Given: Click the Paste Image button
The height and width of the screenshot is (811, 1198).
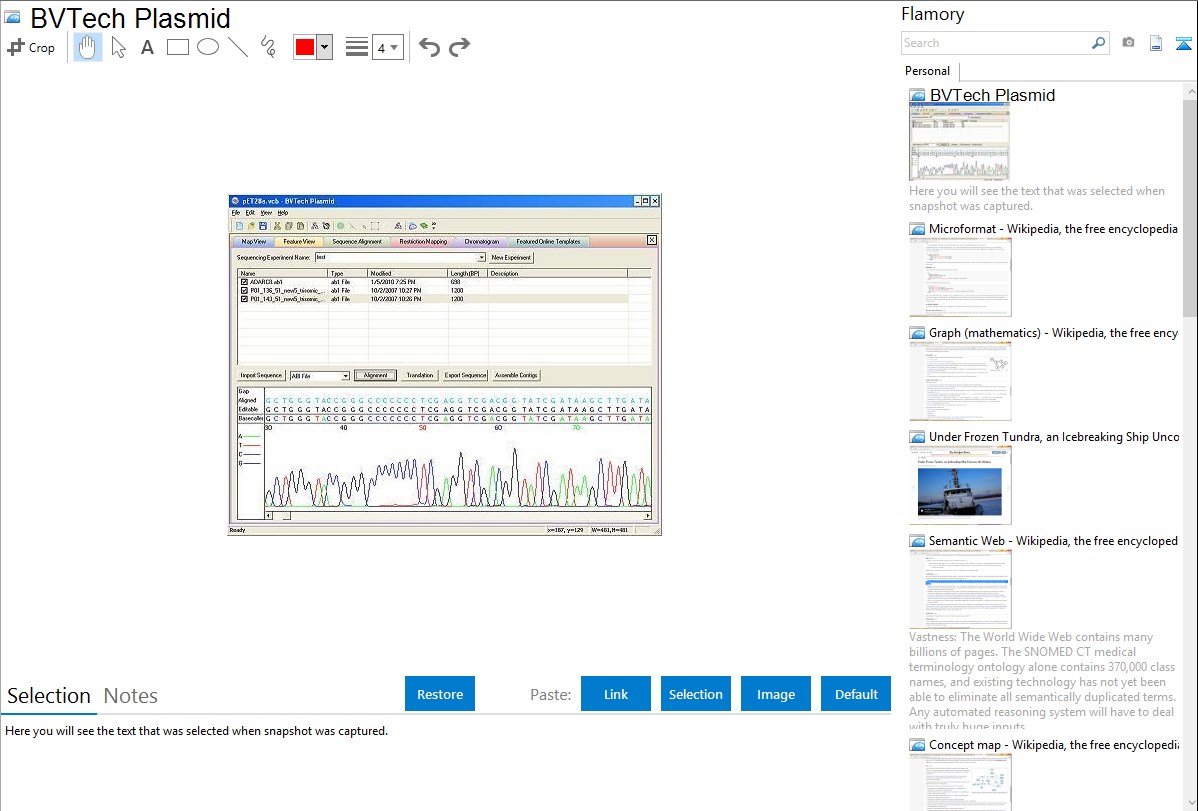Looking at the screenshot, I should 775,694.
